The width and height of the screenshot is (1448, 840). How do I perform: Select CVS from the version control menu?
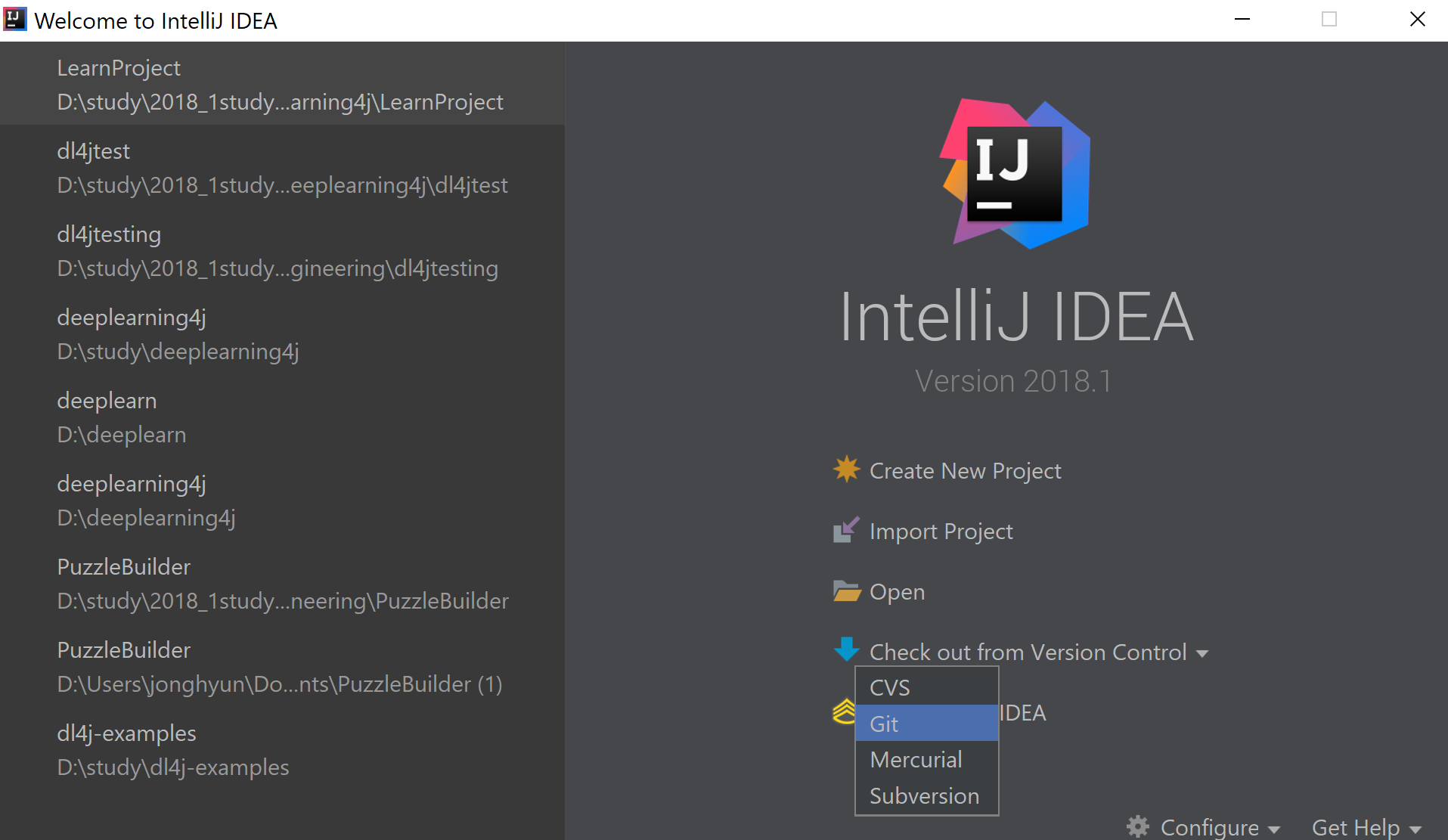889,687
